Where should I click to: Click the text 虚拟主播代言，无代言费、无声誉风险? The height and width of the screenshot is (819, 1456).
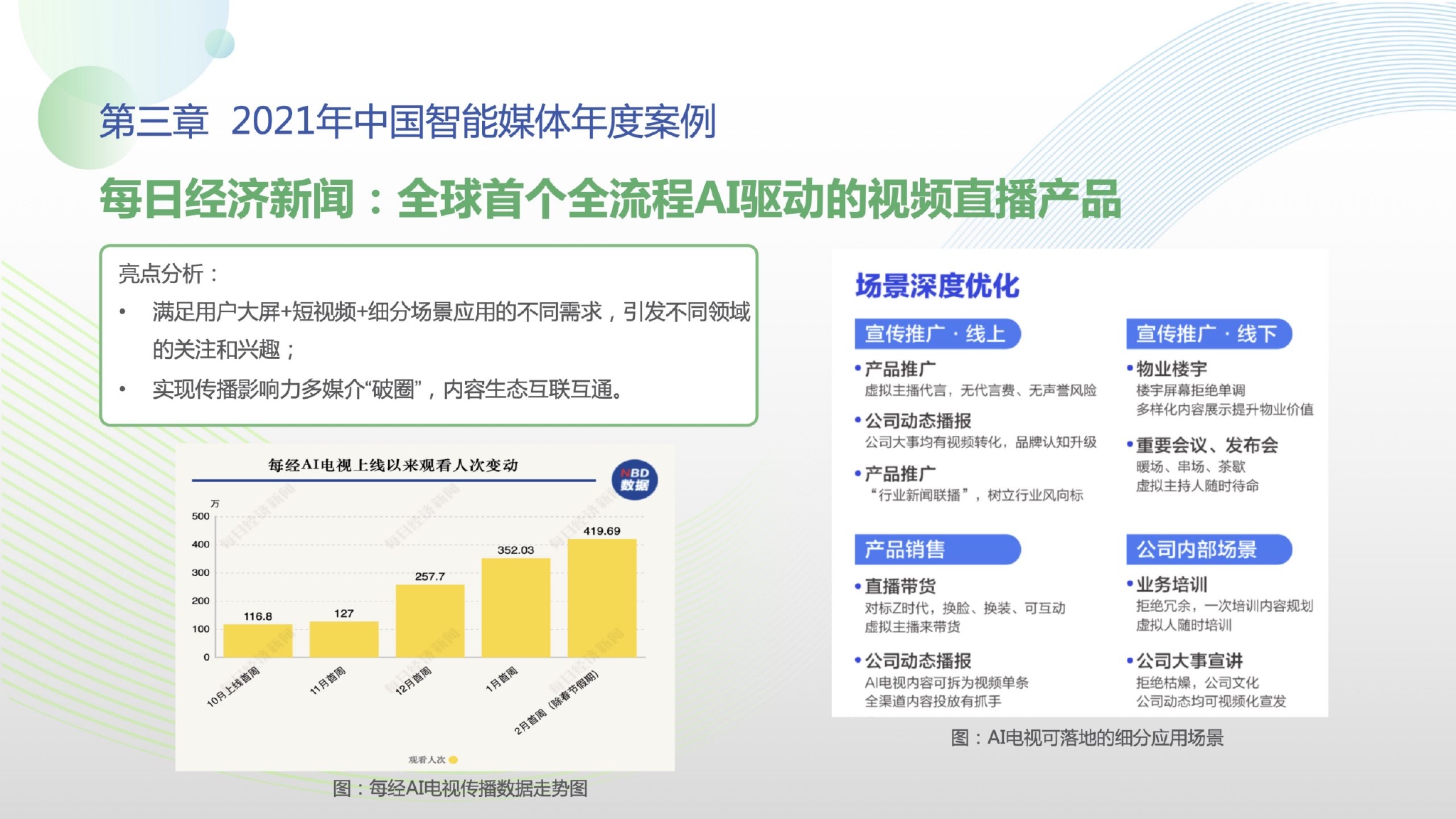click(980, 390)
